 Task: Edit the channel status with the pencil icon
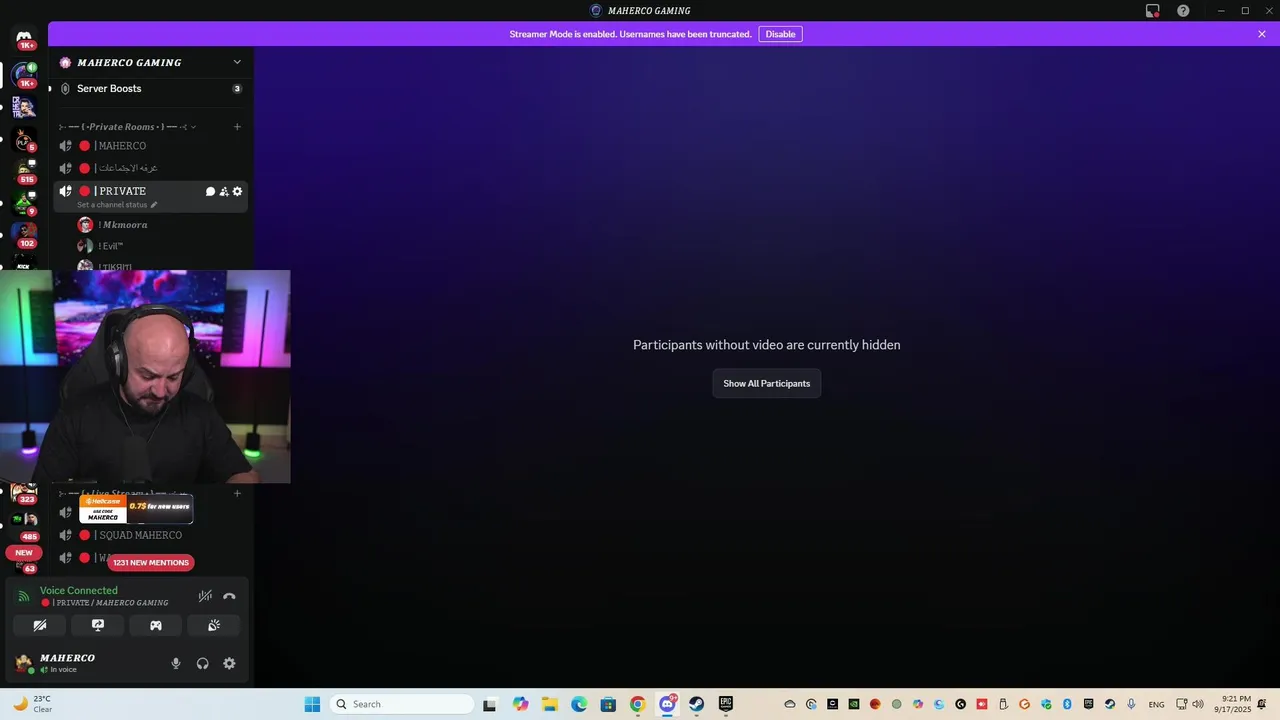coord(154,205)
